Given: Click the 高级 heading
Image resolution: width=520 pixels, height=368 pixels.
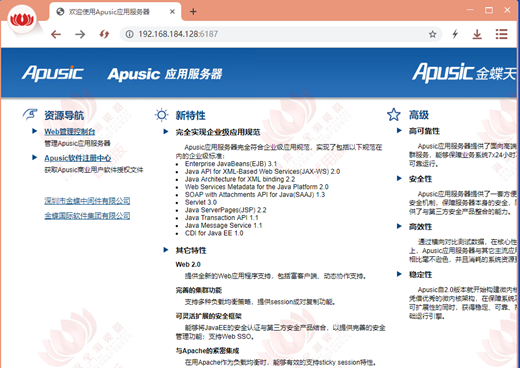Looking at the screenshot, I should 419,115.
